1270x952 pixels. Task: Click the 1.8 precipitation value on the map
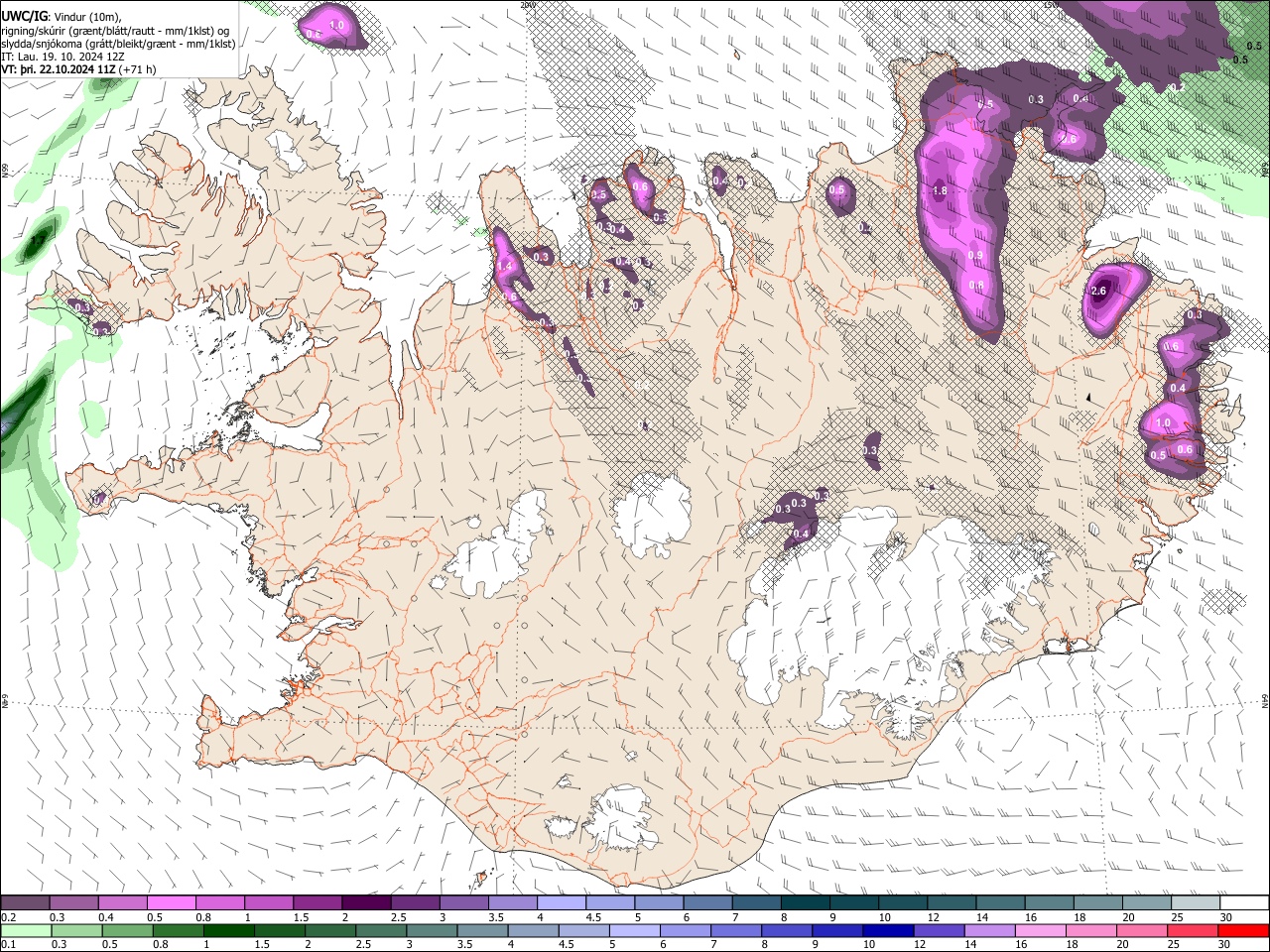click(x=941, y=190)
